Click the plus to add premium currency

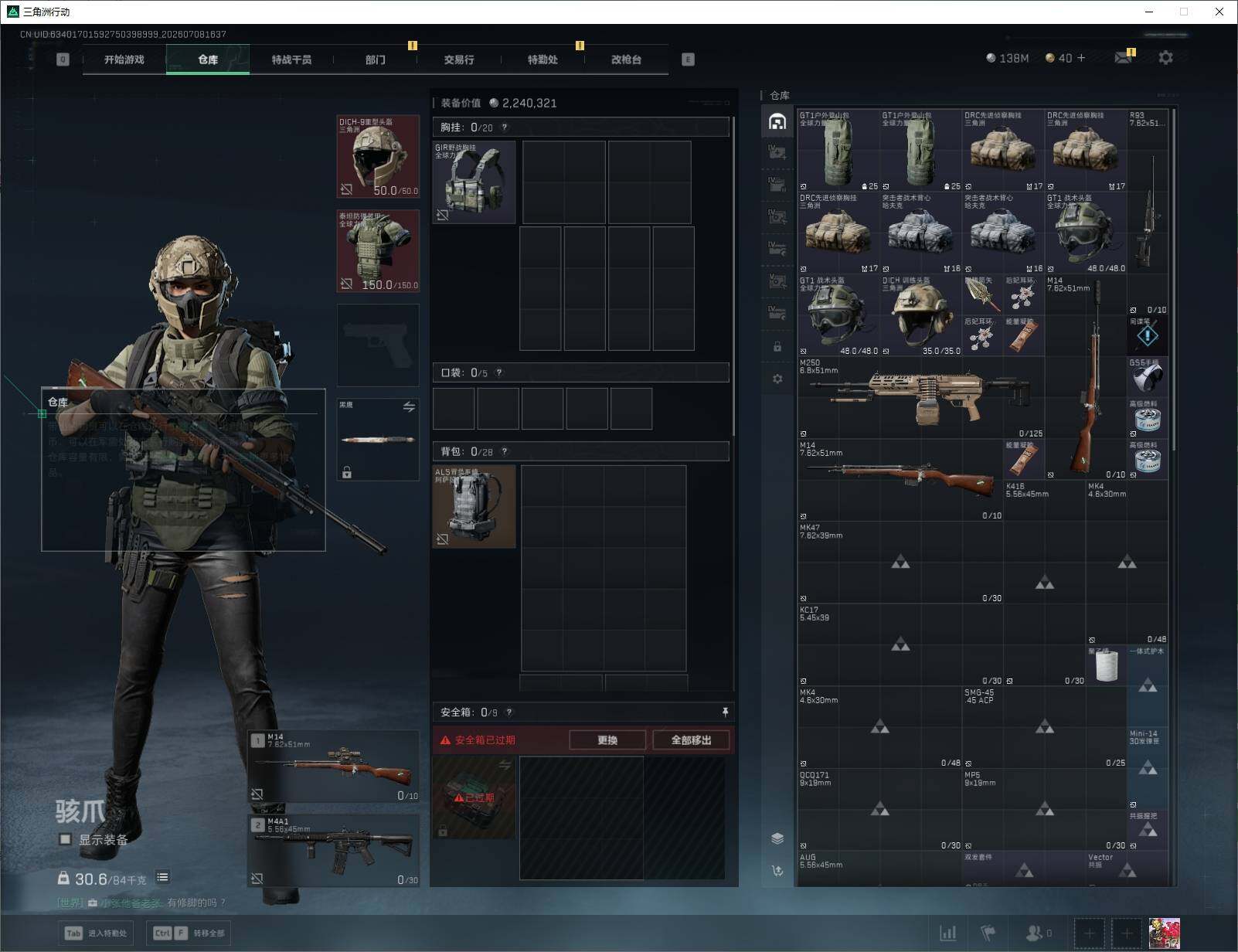[x=1081, y=58]
